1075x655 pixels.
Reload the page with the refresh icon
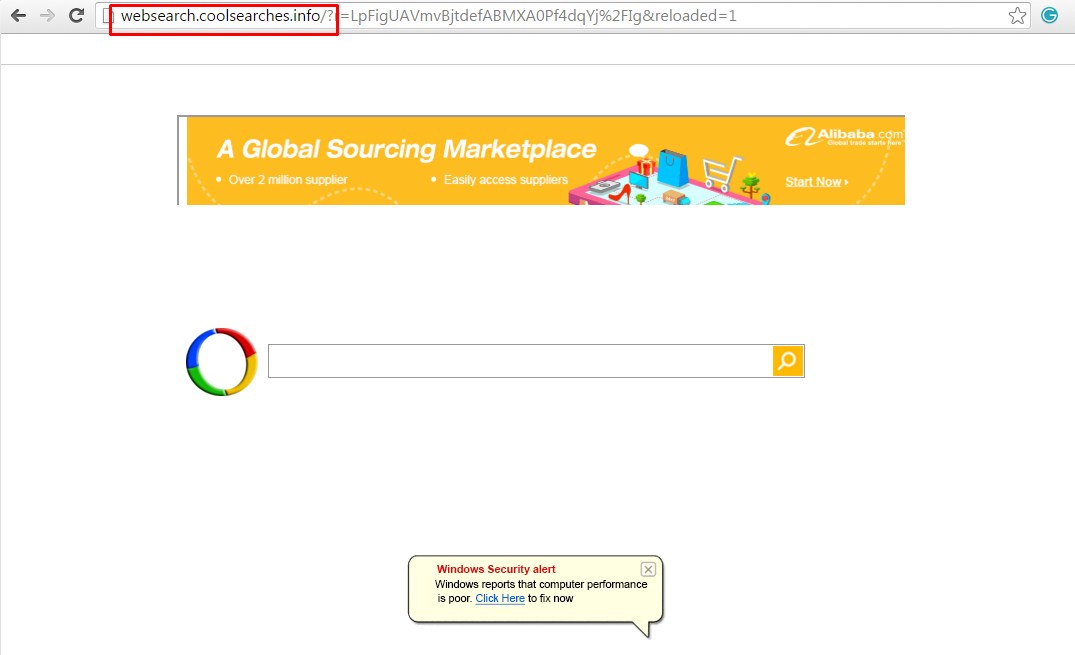point(76,15)
